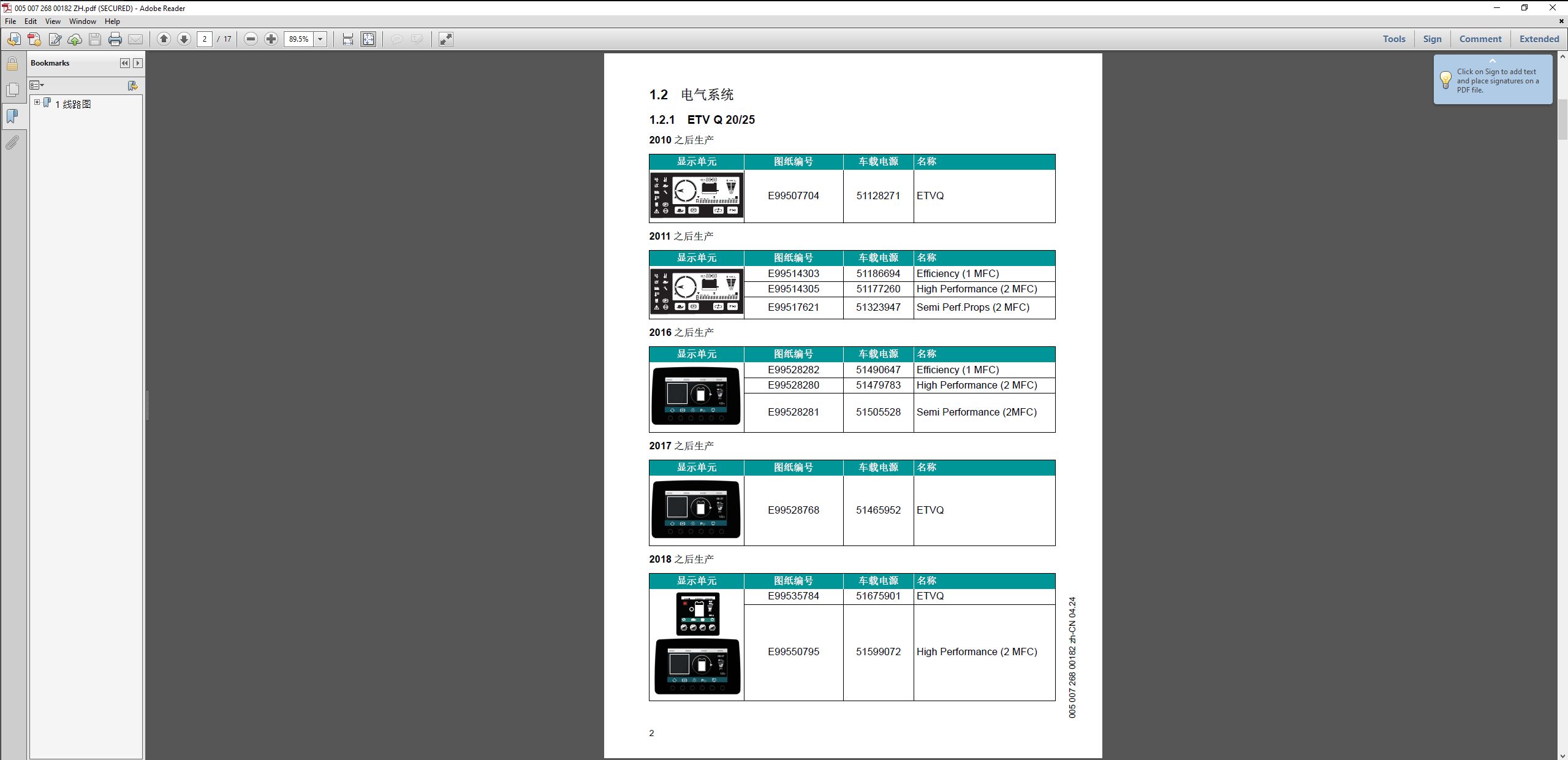Click text Semi Performance (2MFC)

[x=977, y=412]
